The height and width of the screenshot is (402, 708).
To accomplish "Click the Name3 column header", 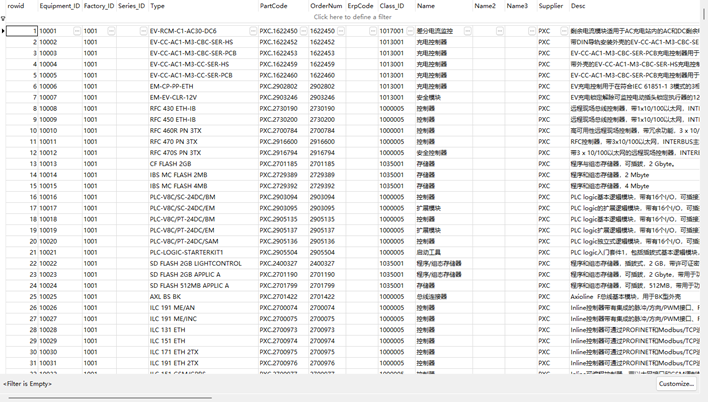I will tap(521, 6).
